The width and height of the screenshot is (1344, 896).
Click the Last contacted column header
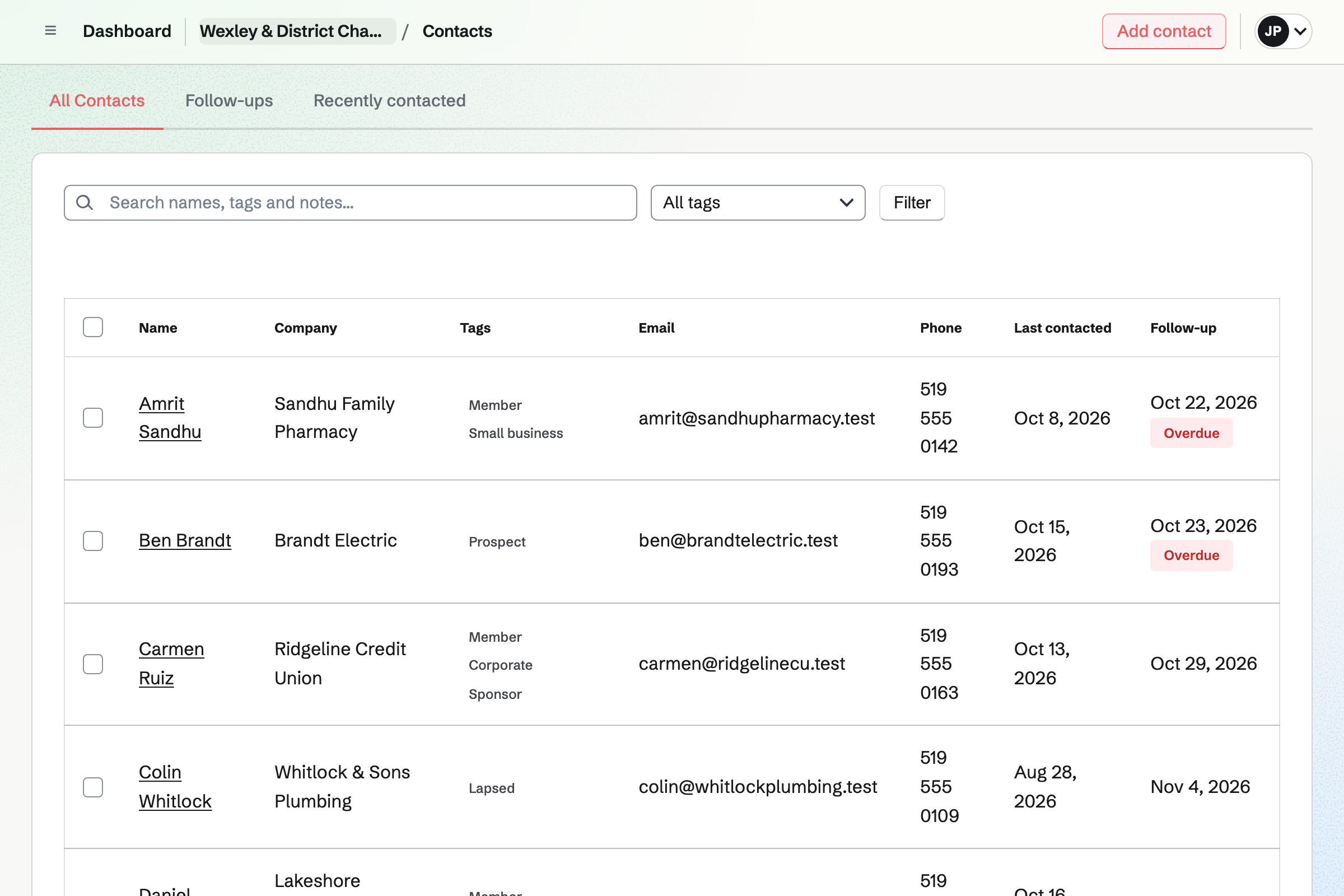[x=1062, y=328]
